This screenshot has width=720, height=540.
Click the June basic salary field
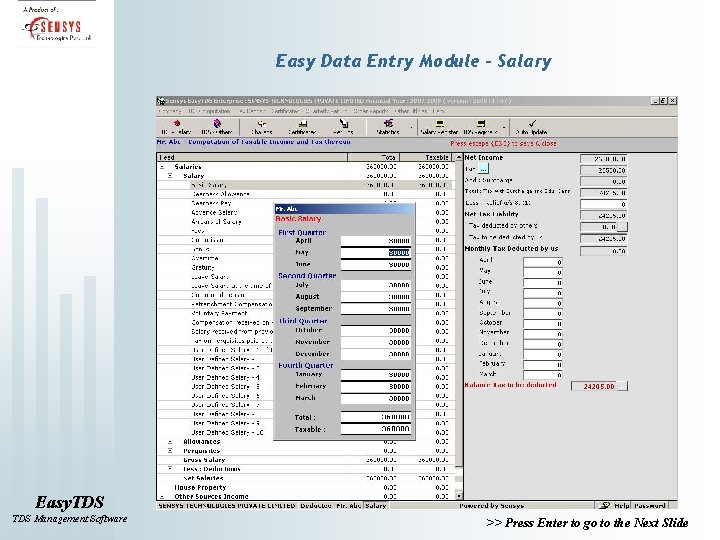tap(376, 264)
